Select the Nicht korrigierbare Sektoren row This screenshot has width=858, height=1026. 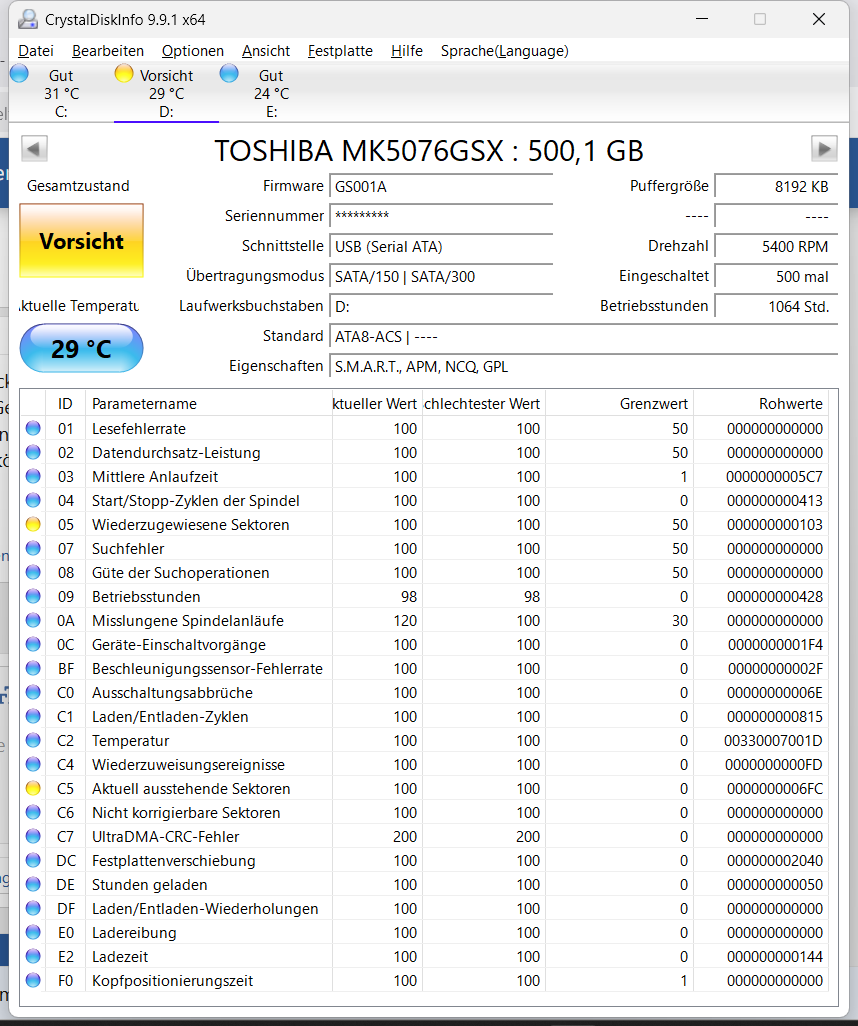coord(424,812)
